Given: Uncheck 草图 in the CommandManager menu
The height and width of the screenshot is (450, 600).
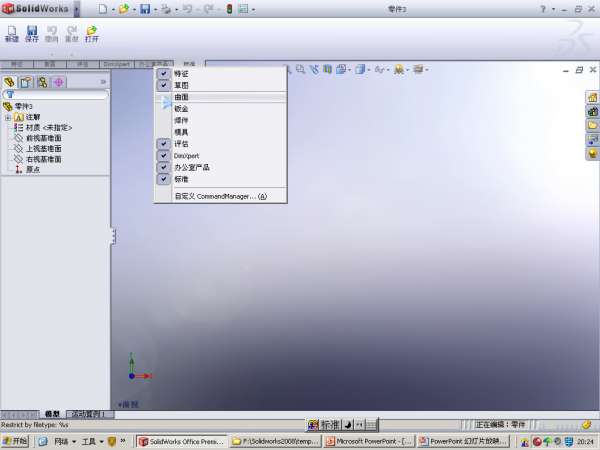Looking at the screenshot, I should pos(163,86).
